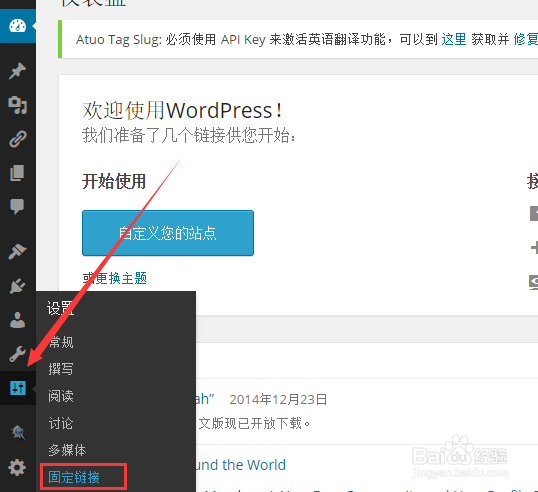The image size is (538, 492).
Task: Open the Users person icon
Action: pos(17,320)
